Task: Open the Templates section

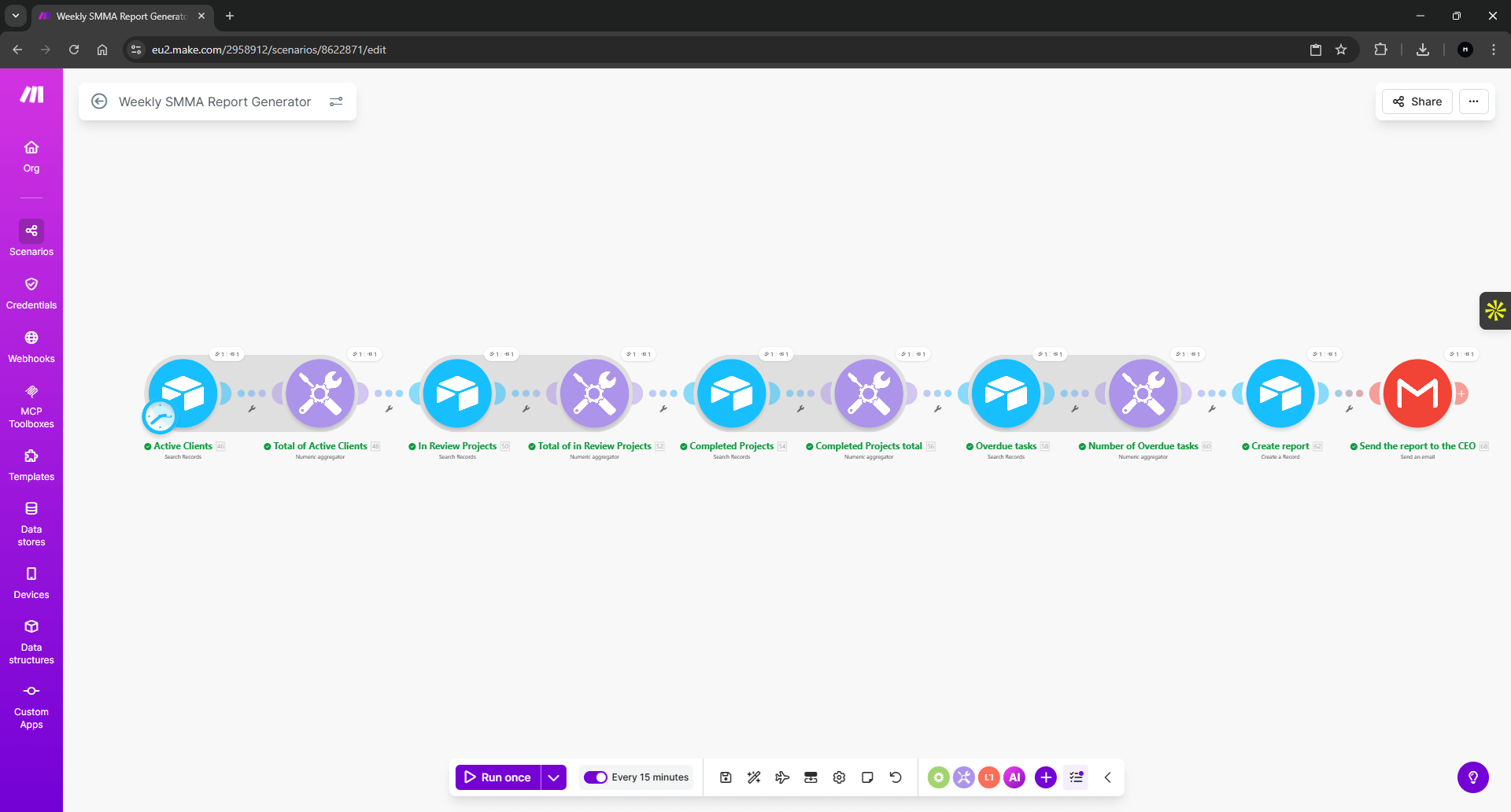Action: [x=31, y=463]
